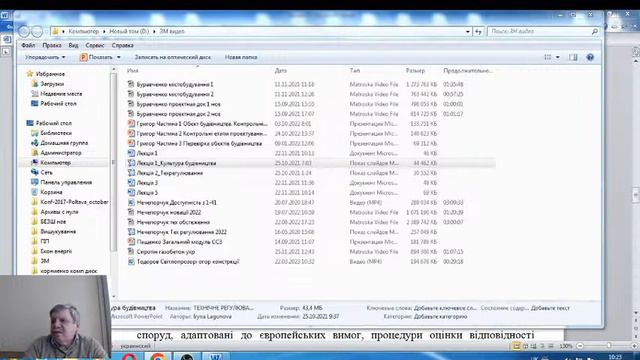Sort files by the Дата column header
The width and height of the screenshot is (640, 360).
click(280, 71)
